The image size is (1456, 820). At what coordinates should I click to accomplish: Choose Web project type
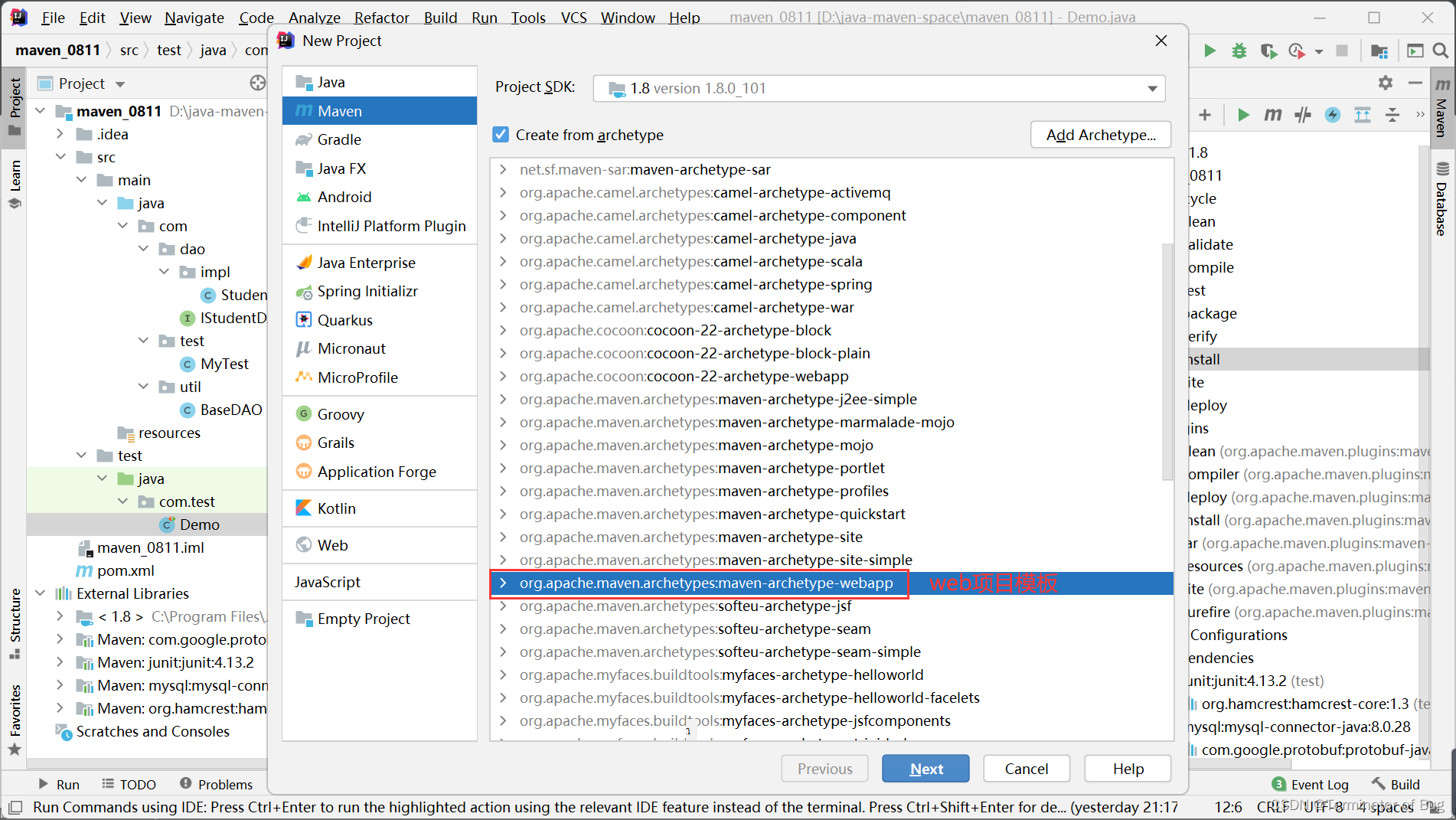click(379, 545)
